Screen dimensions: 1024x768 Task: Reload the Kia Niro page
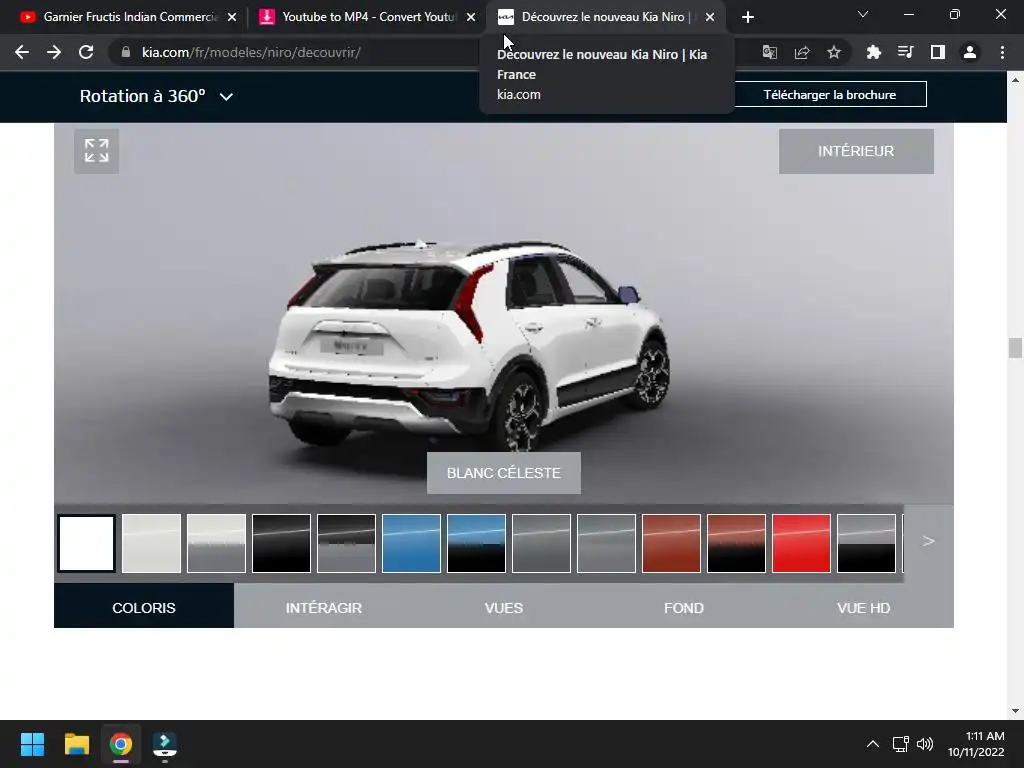(86, 52)
